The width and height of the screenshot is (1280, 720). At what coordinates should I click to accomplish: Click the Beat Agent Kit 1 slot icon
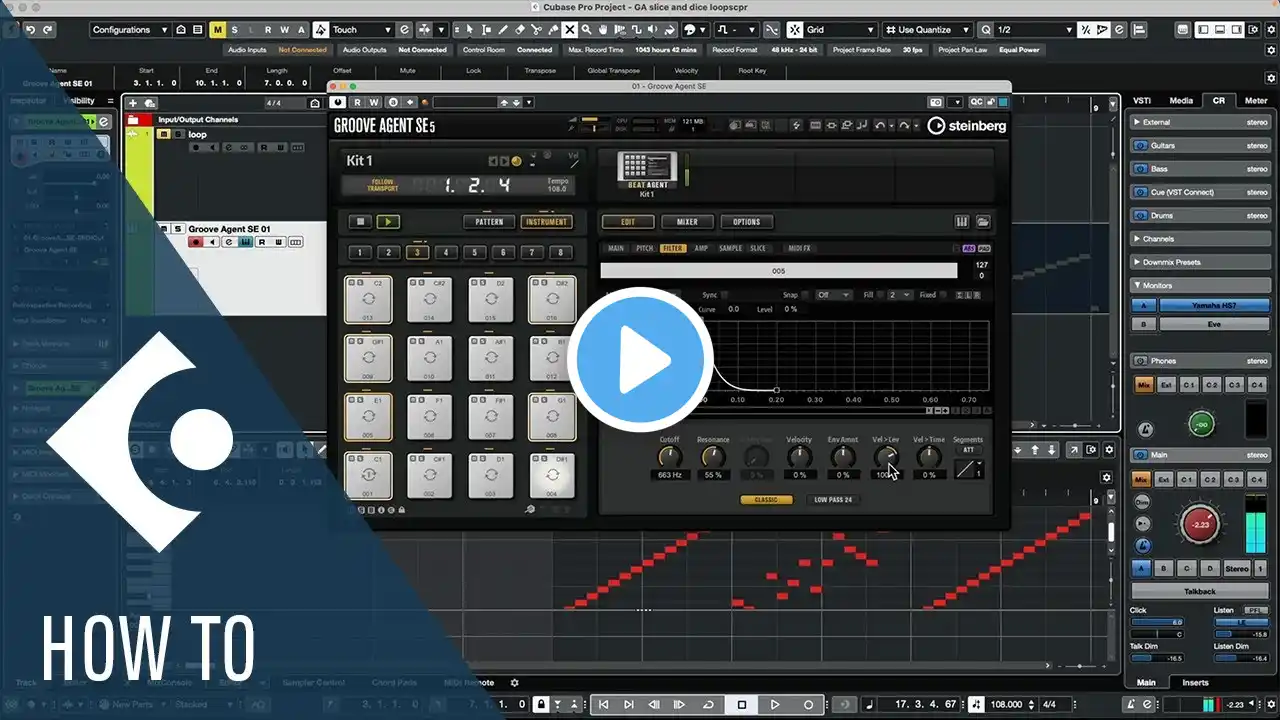(x=647, y=167)
